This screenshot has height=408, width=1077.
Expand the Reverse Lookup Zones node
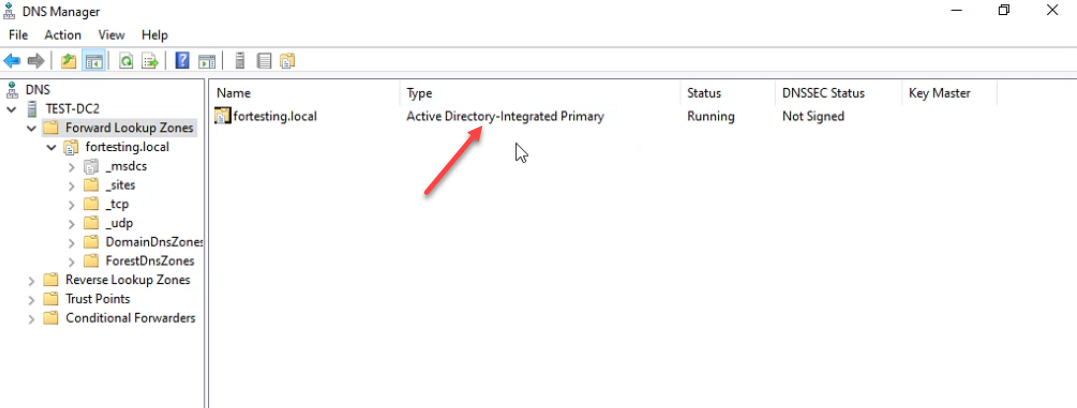point(32,280)
